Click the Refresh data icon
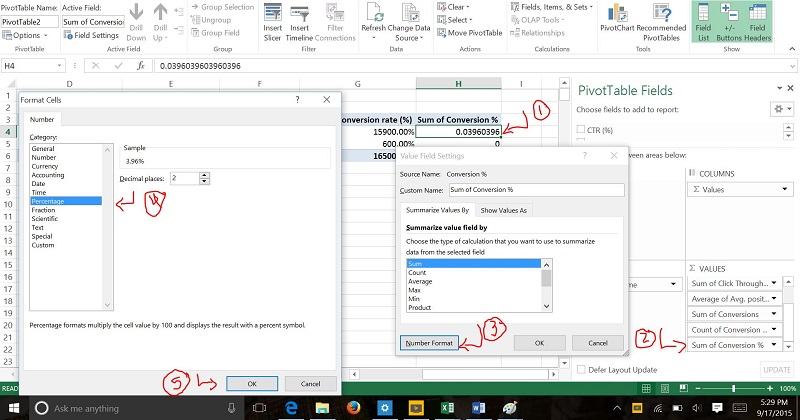800x420 pixels. pyautogui.click(x=373, y=13)
